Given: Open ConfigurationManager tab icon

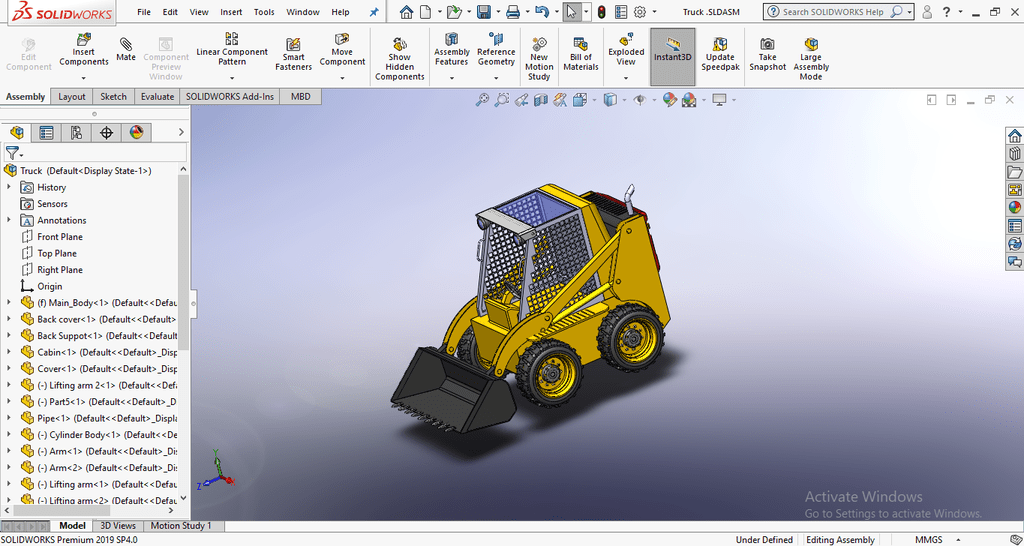Looking at the screenshot, I should 76,133.
